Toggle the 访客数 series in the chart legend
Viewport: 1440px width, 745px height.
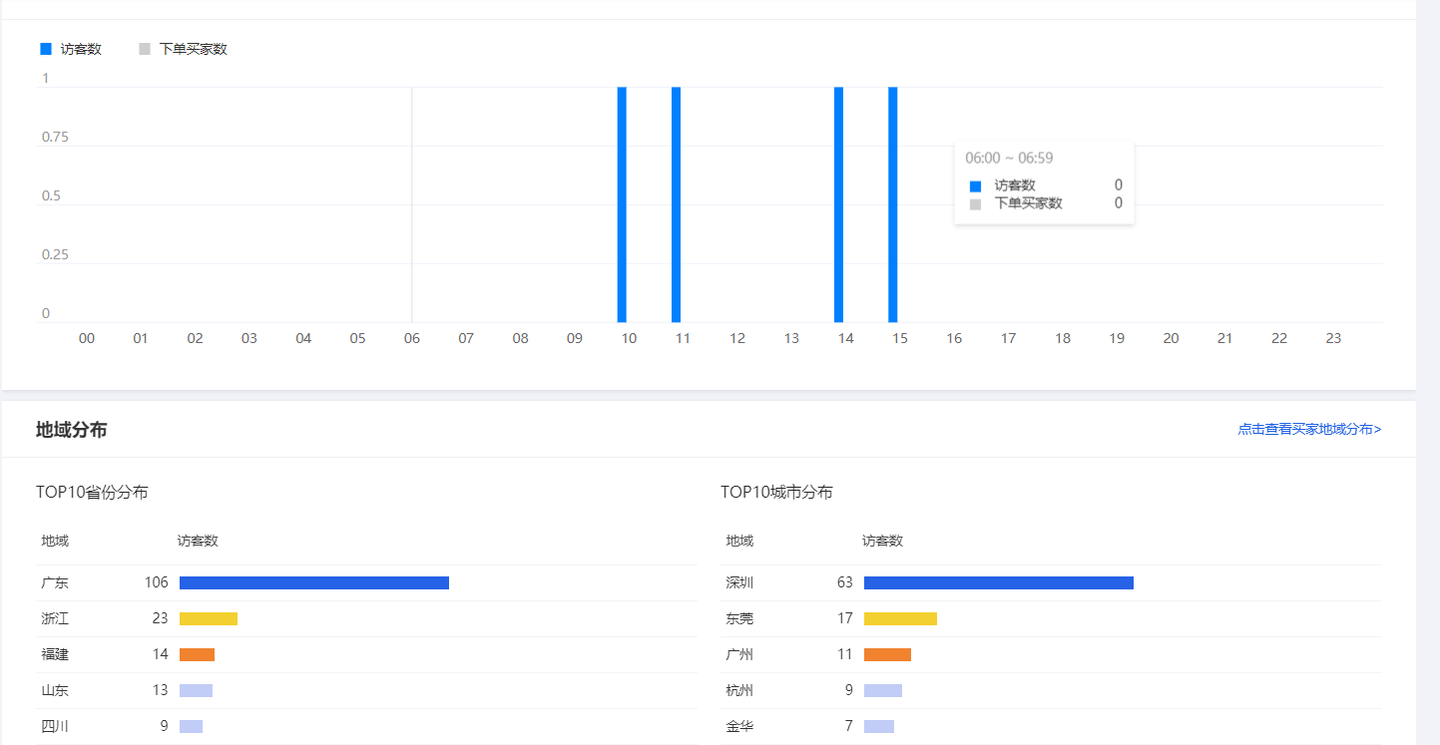(x=71, y=49)
